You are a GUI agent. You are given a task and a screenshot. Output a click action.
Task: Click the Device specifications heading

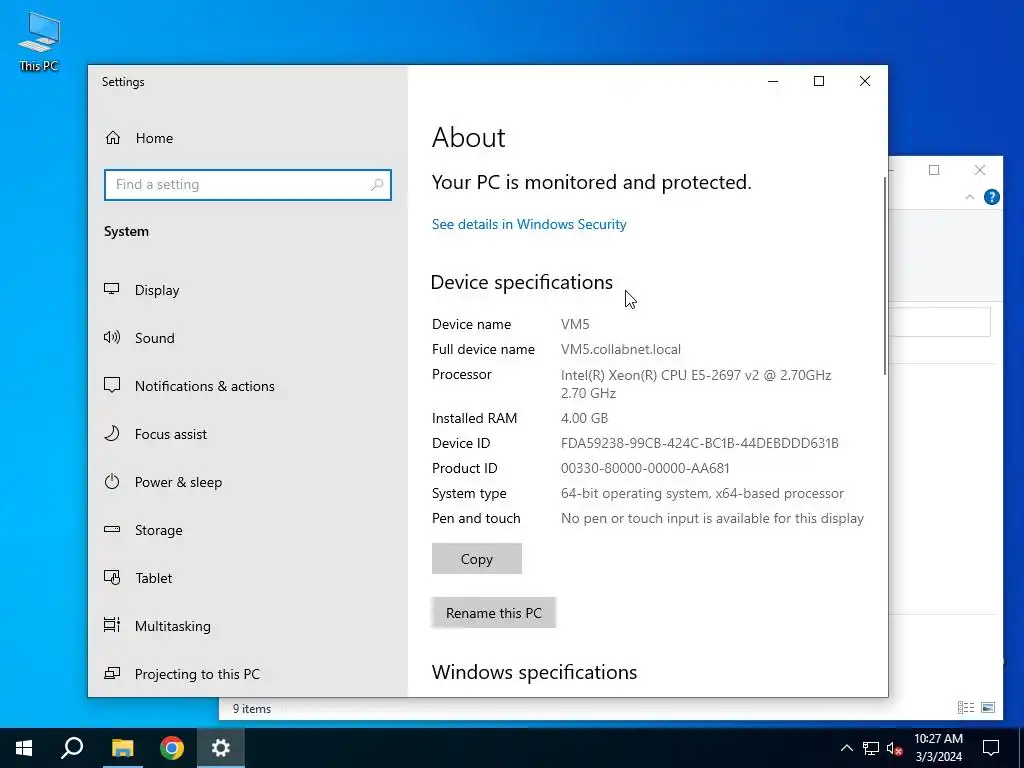522,282
